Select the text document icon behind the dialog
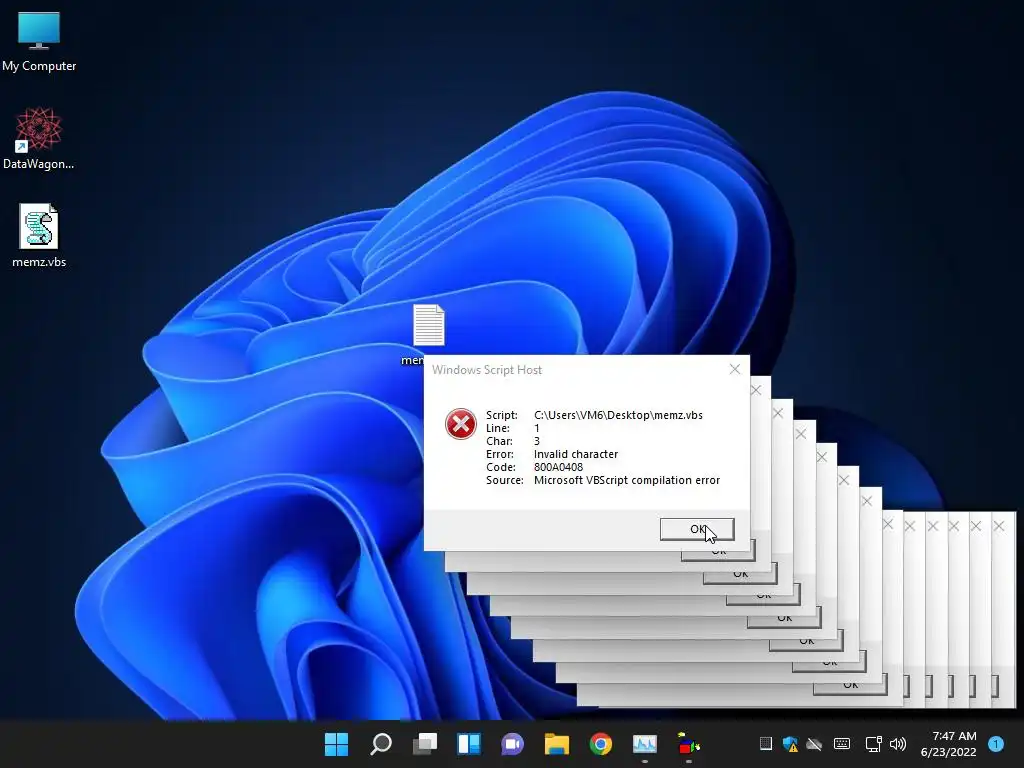Screen dimensions: 1024x768 click(x=428, y=325)
